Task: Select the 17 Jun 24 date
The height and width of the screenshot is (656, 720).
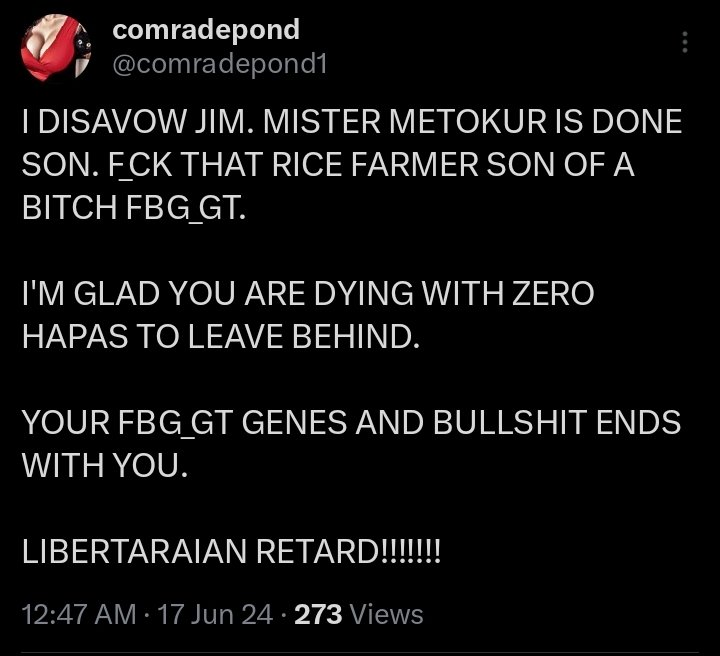Action: [215, 614]
